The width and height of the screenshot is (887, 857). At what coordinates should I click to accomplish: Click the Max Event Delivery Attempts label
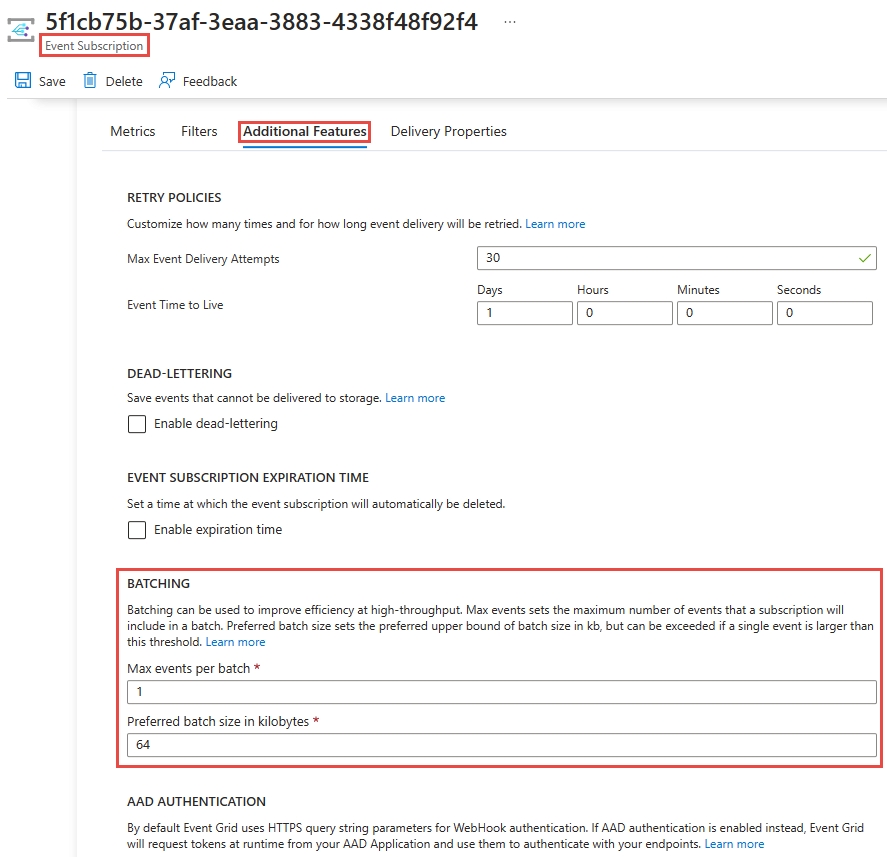coord(203,259)
